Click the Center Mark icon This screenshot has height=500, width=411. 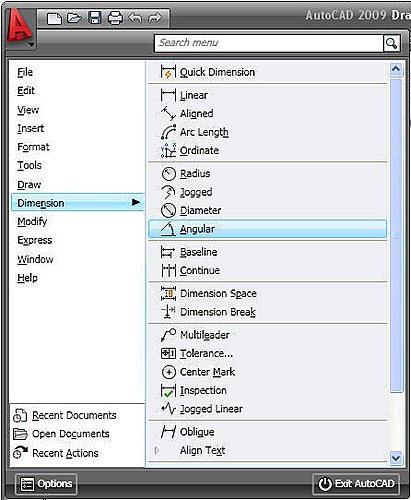point(168,372)
